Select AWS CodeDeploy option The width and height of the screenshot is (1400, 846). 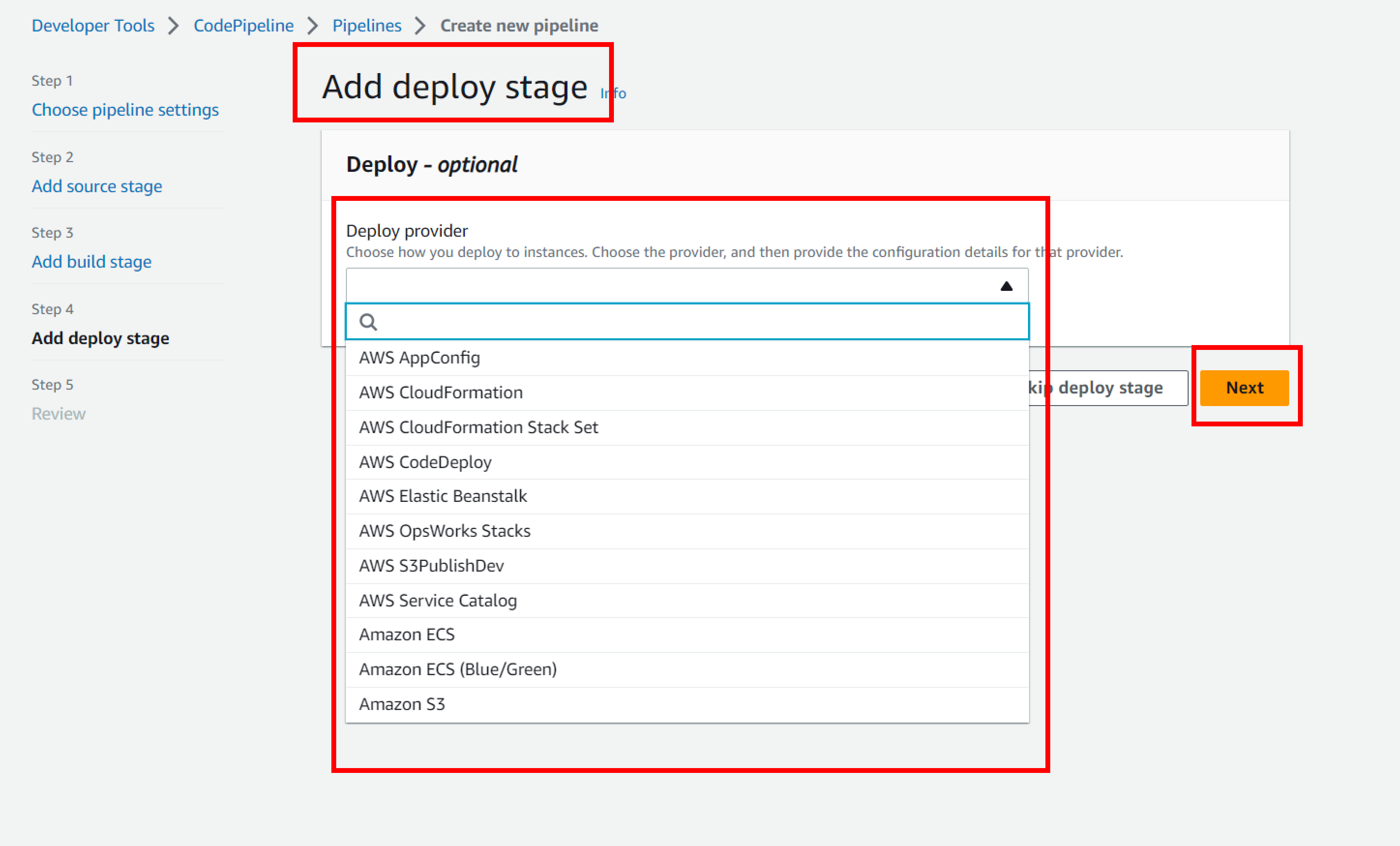click(687, 462)
